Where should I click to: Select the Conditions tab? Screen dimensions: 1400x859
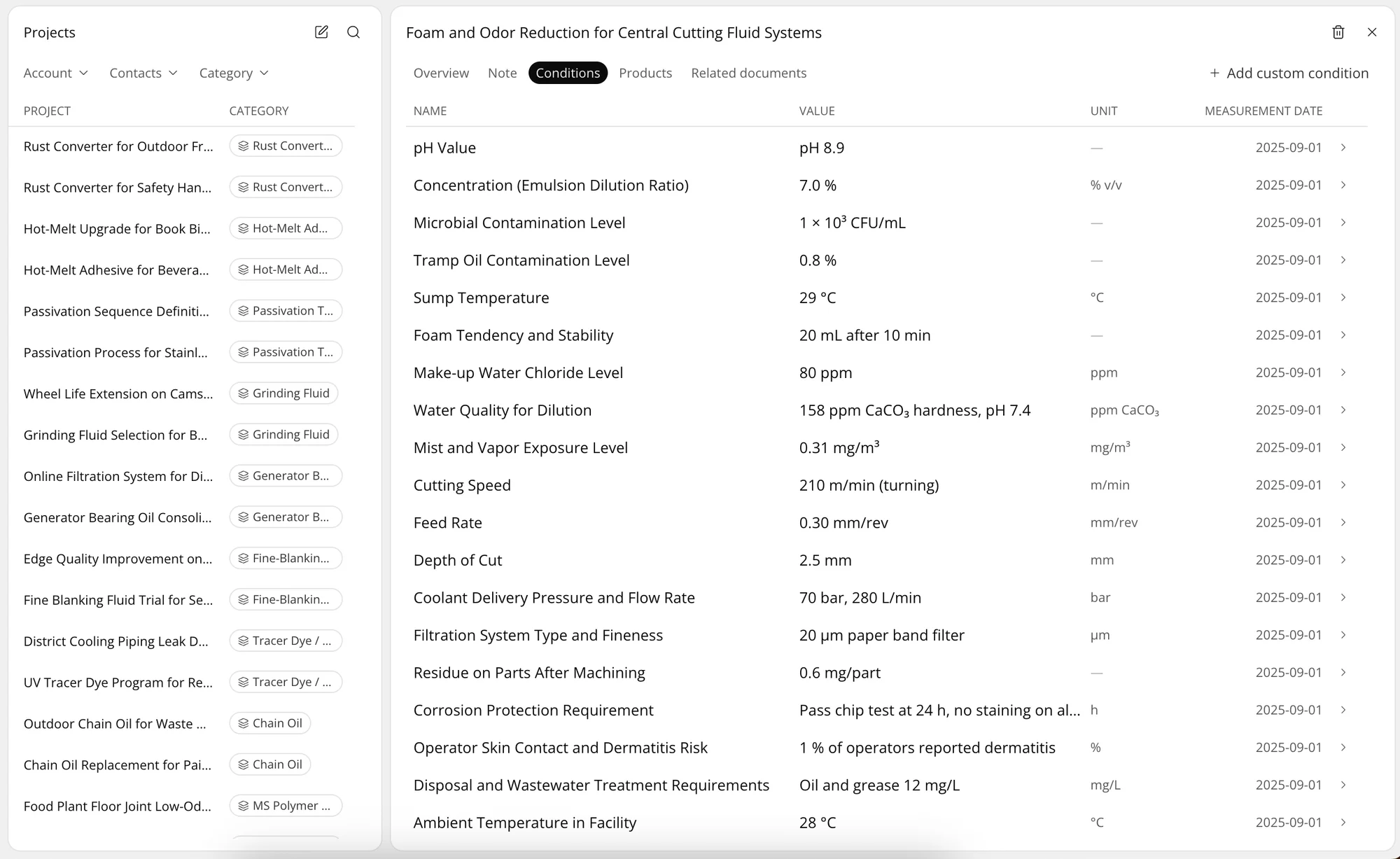(x=568, y=73)
